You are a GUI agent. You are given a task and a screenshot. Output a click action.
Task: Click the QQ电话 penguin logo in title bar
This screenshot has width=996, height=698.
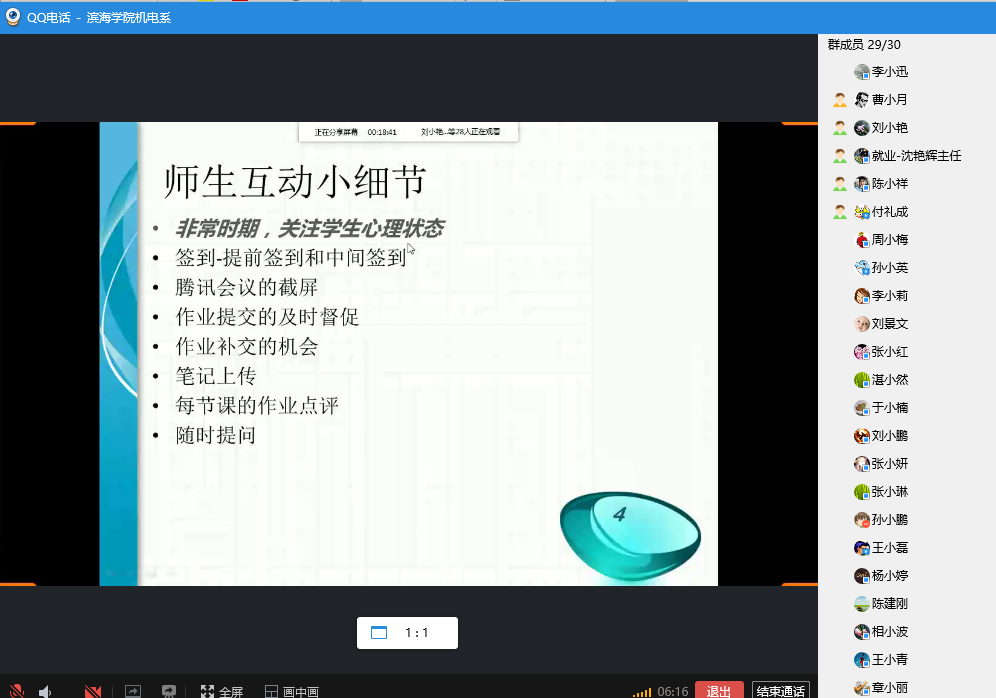tap(13, 17)
